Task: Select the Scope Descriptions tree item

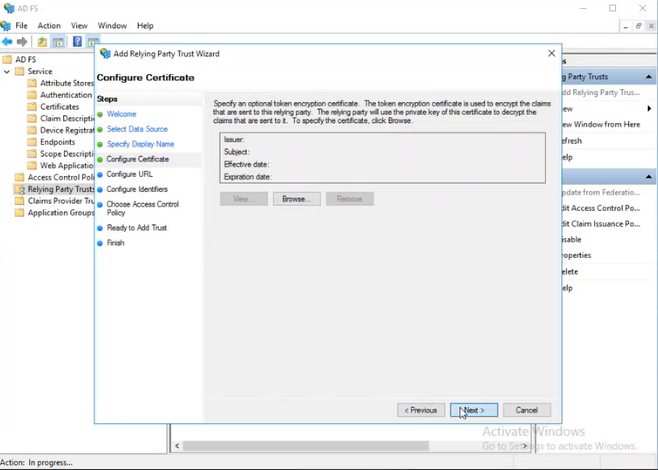Action: 67,154
